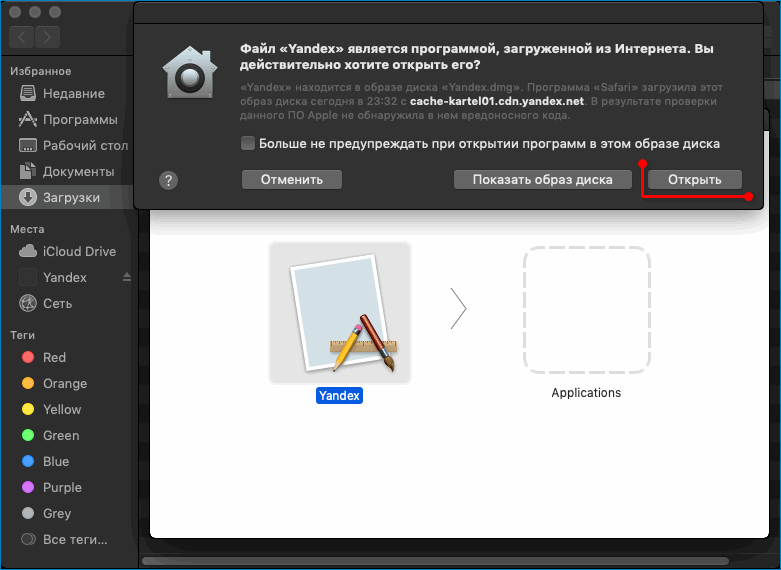
Task: Open the help question mark button
Action: click(x=168, y=180)
